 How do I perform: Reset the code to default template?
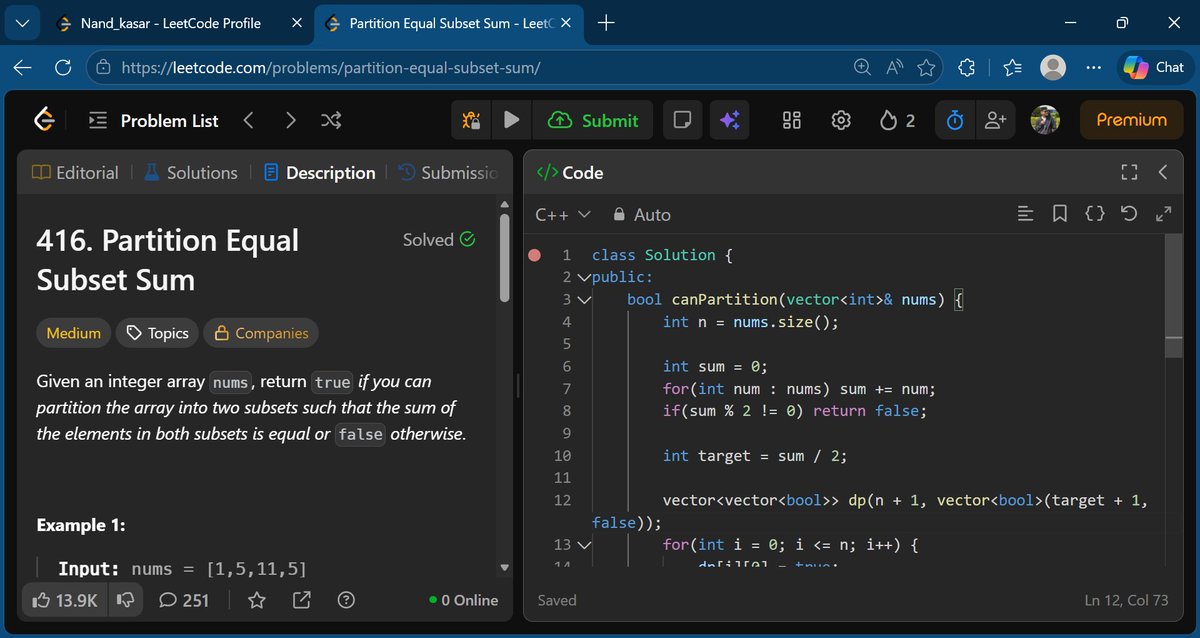pyautogui.click(x=1129, y=213)
